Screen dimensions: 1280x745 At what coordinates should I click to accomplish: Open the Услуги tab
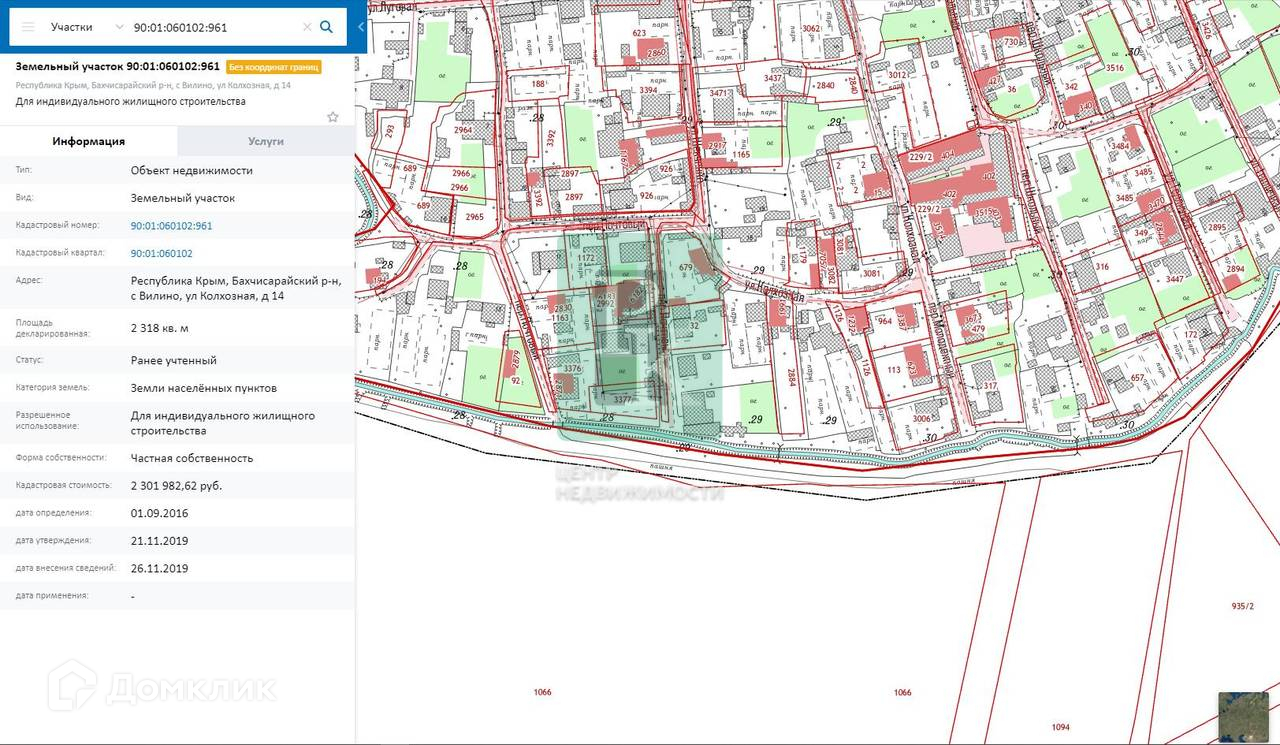click(x=266, y=141)
